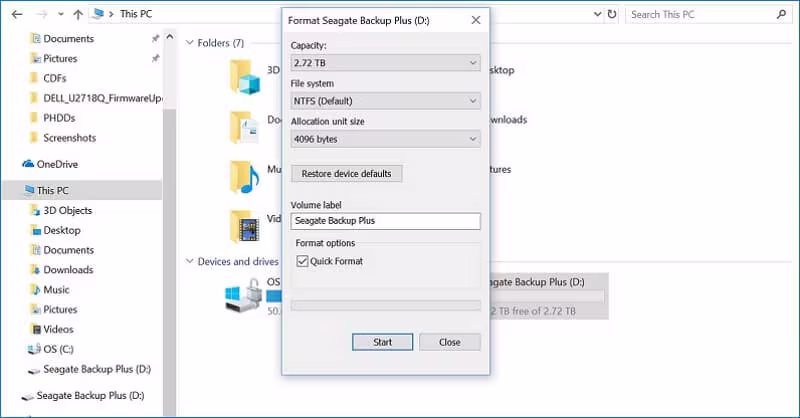Open Pictures under This PC in the sidebar
The width and height of the screenshot is (800, 418).
click(x=60, y=310)
